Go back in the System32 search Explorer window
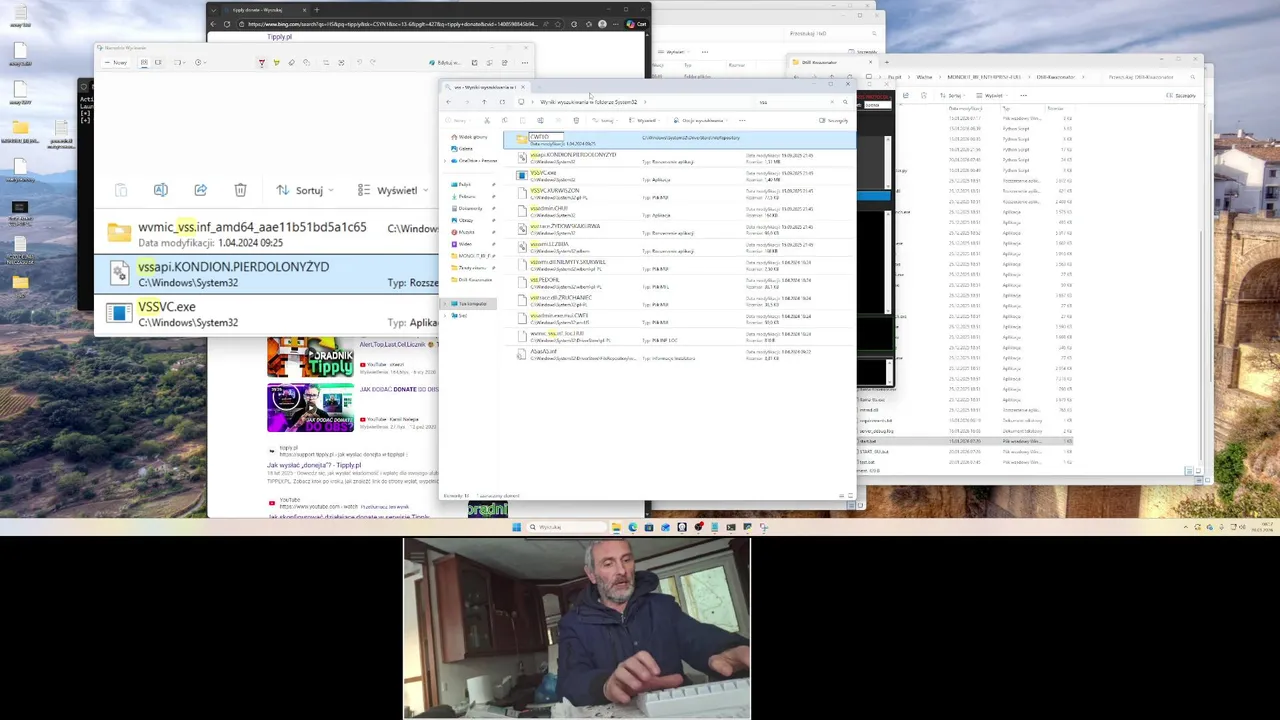This screenshot has width=1280, height=720. tap(448, 102)
